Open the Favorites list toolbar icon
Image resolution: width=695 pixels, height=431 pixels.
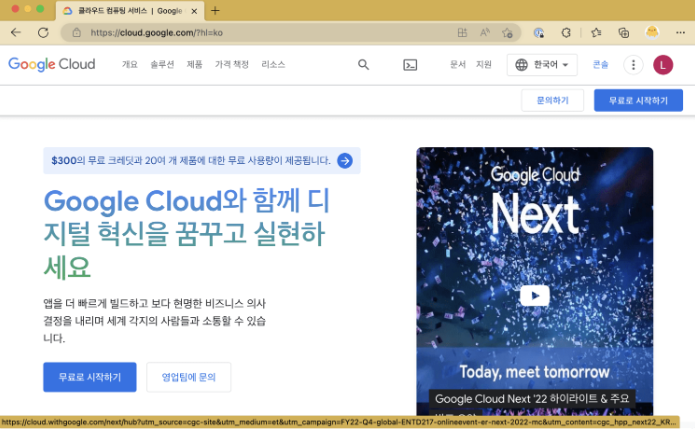[x=596, y=32]
